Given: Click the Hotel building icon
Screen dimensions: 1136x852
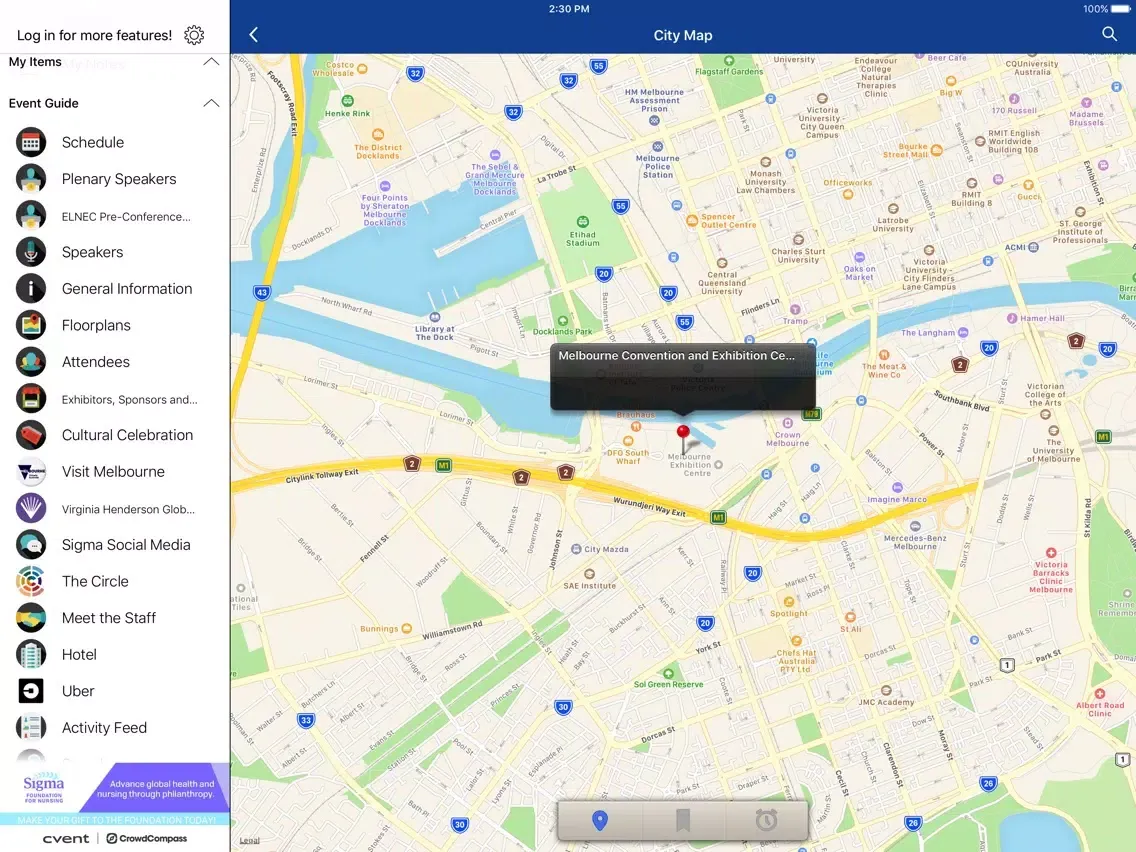Looking at the screenshot, I should coord(30,654).
